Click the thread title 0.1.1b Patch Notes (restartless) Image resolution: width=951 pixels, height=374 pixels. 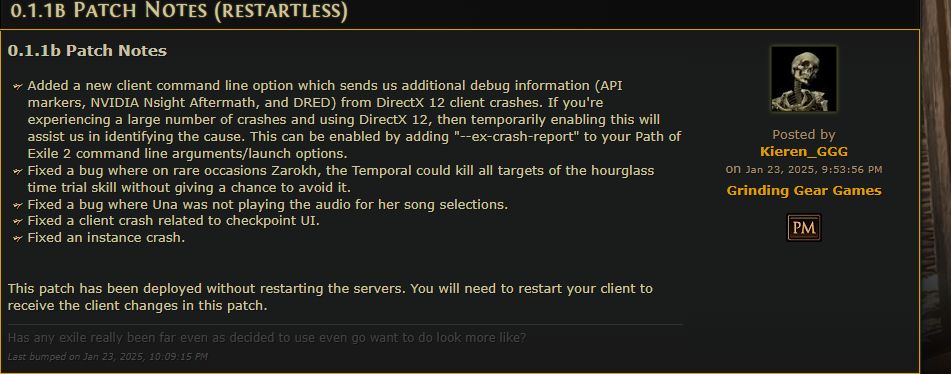click(x=180, y=12)
